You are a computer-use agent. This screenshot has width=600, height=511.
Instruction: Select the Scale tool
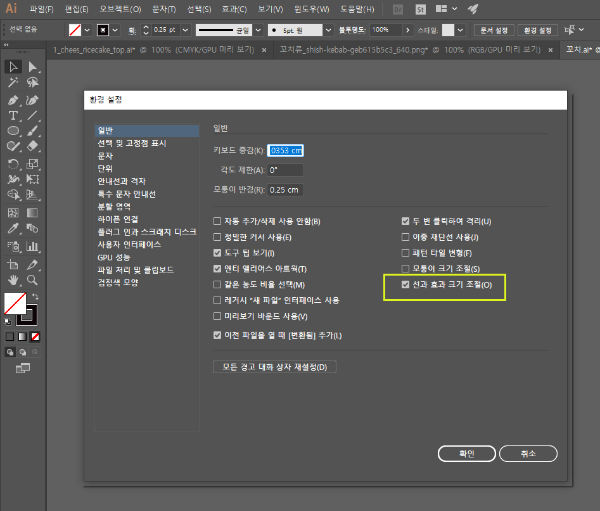coord(33,164)
